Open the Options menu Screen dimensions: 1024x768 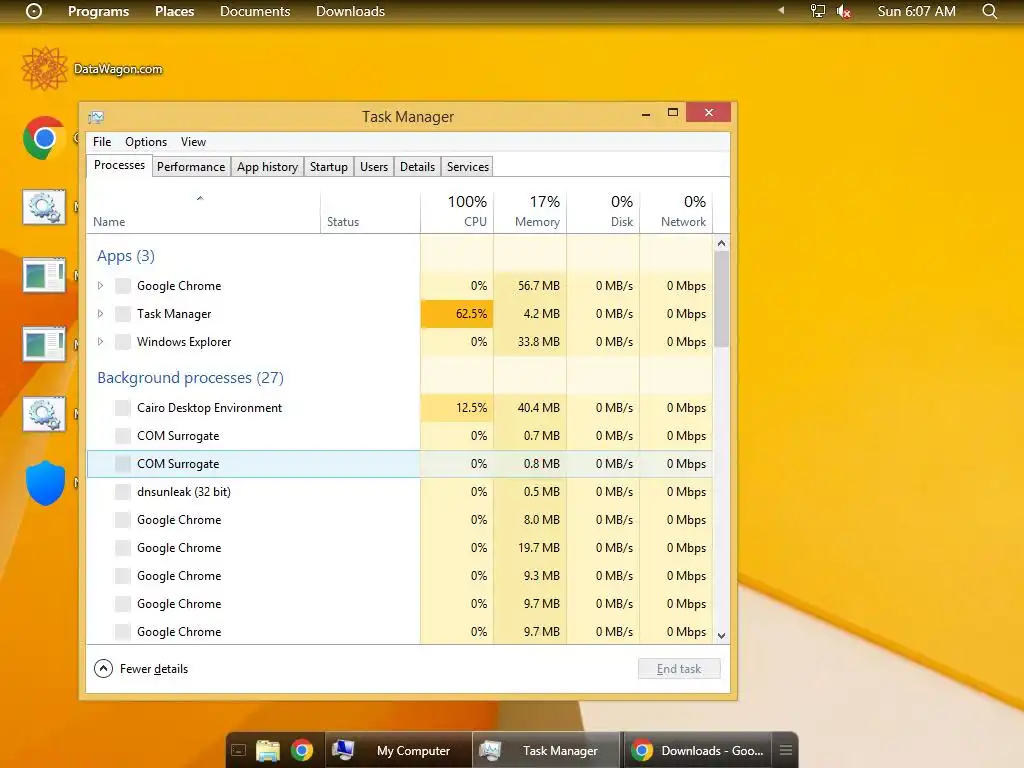coord(146,142)
